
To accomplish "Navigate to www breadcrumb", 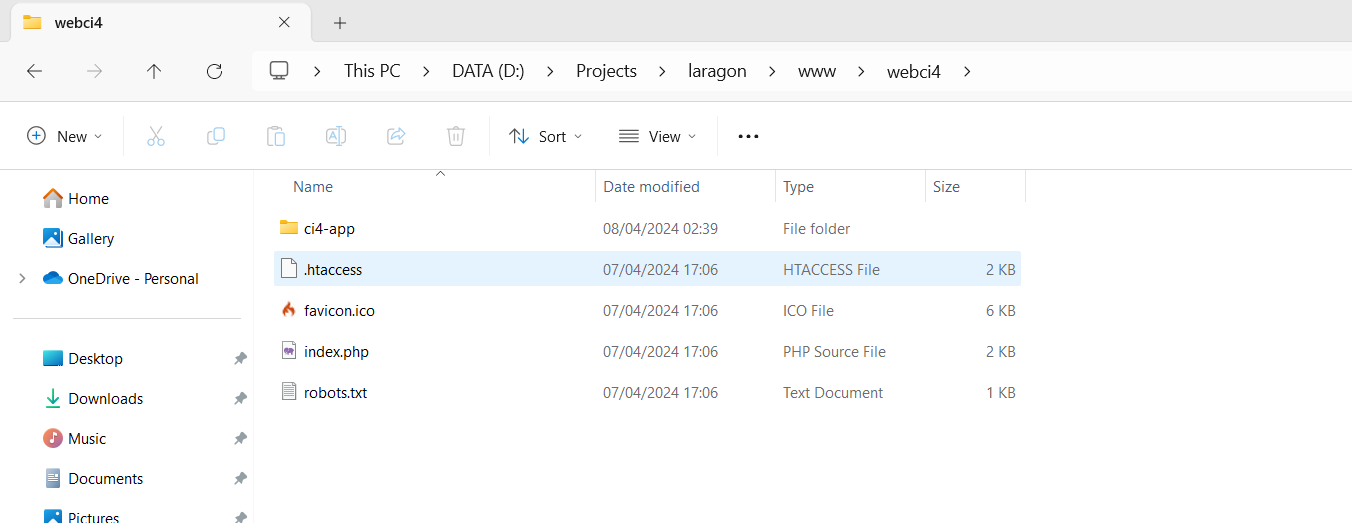I will point(817,71).
